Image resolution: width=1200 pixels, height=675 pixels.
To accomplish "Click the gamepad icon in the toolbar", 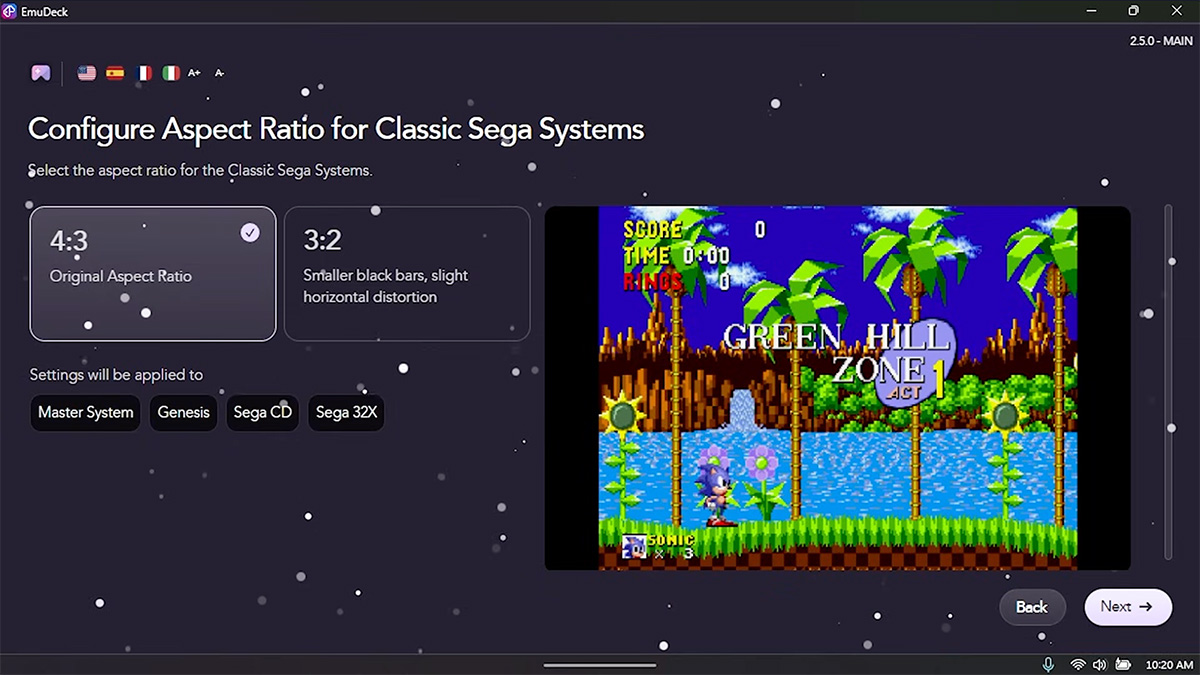I will [x=41, y=72].
